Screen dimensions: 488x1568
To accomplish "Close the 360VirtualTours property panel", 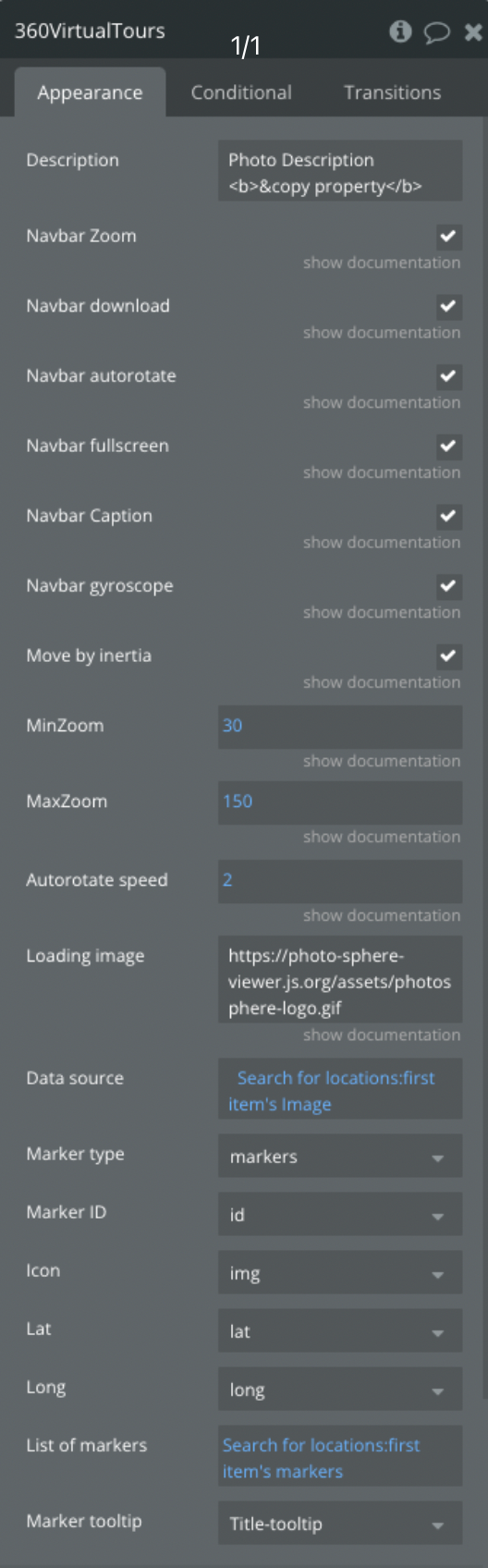I will (x=473, y=32).
